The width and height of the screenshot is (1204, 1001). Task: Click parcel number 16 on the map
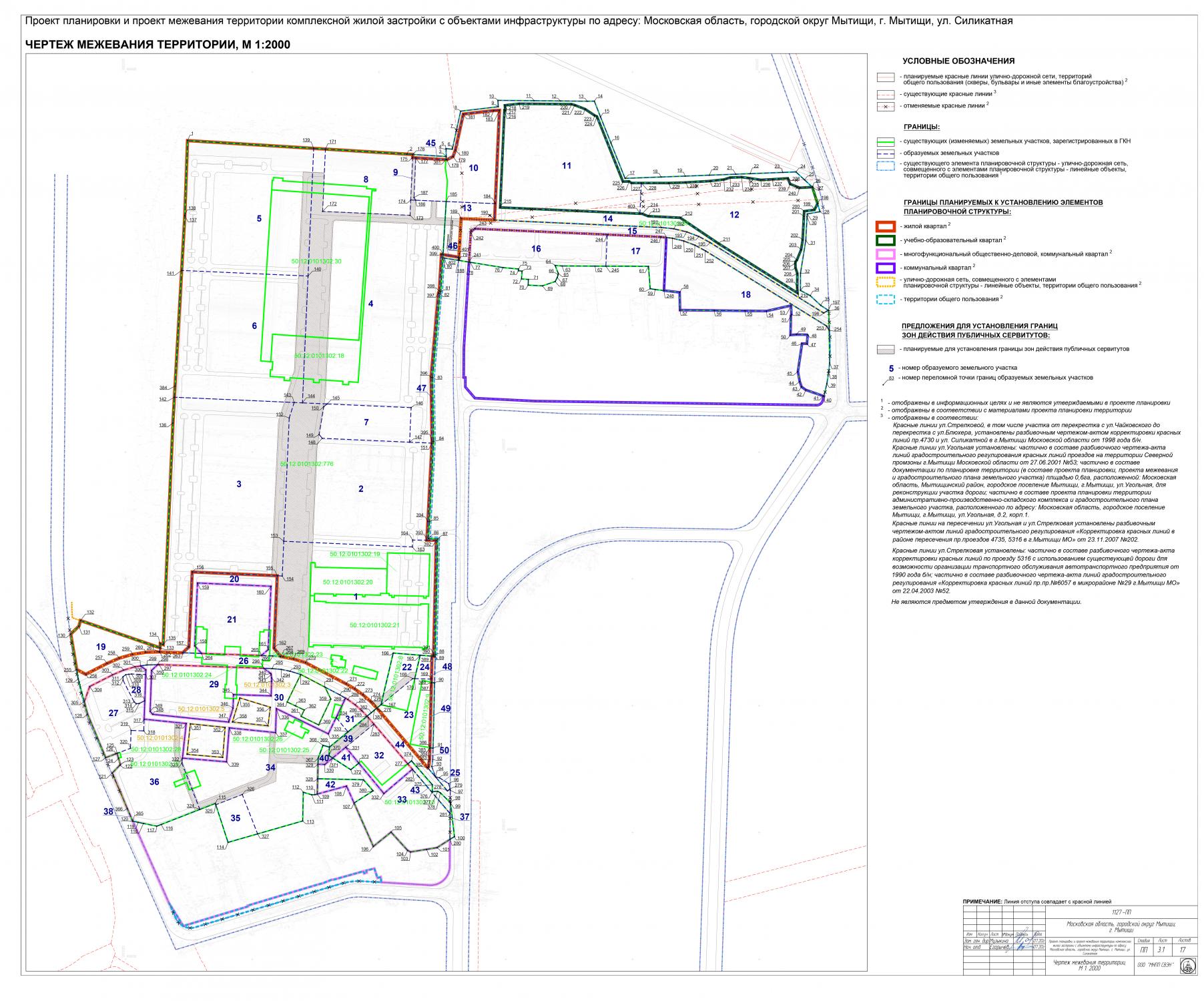click(x=536, y=249)
